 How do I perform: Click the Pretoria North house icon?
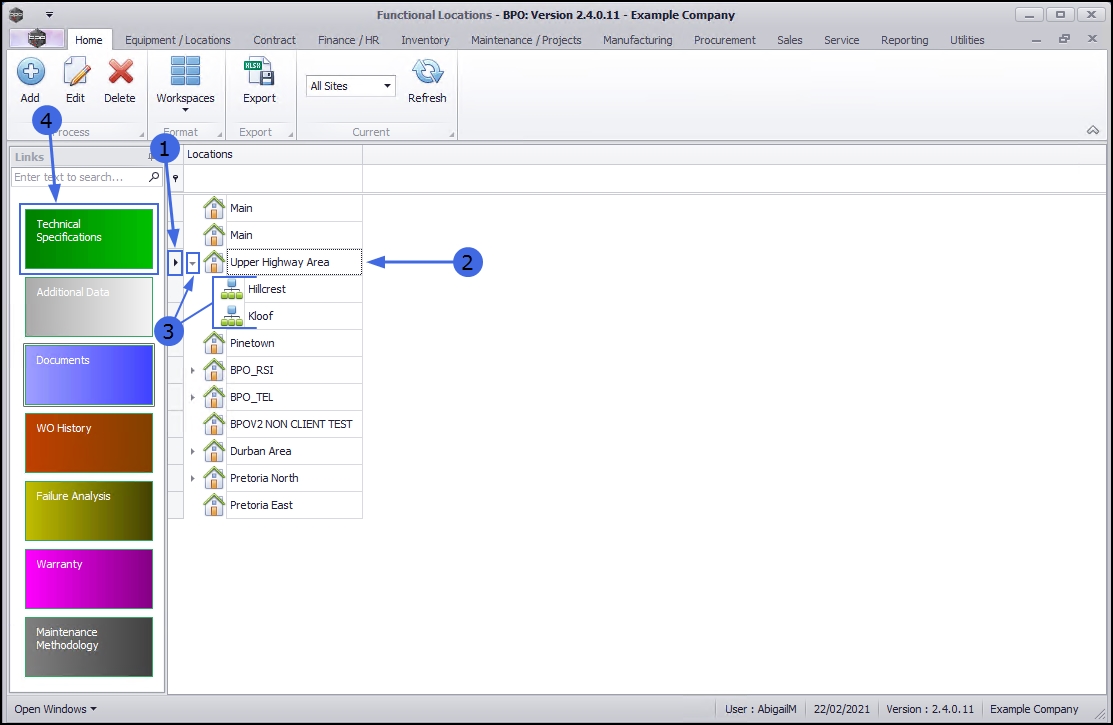(x=214, y=478)
